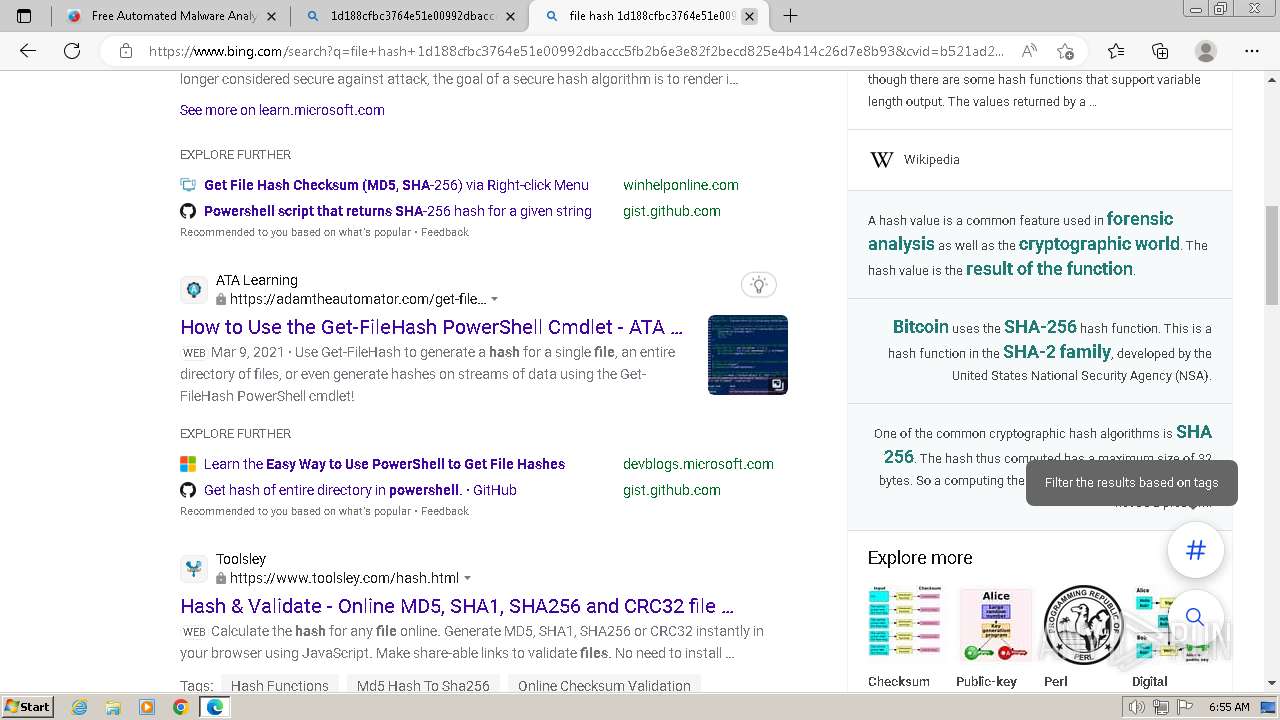Open the Wikipedia source link
Screen dimensions: 1280x720
(x=932, y=160)
